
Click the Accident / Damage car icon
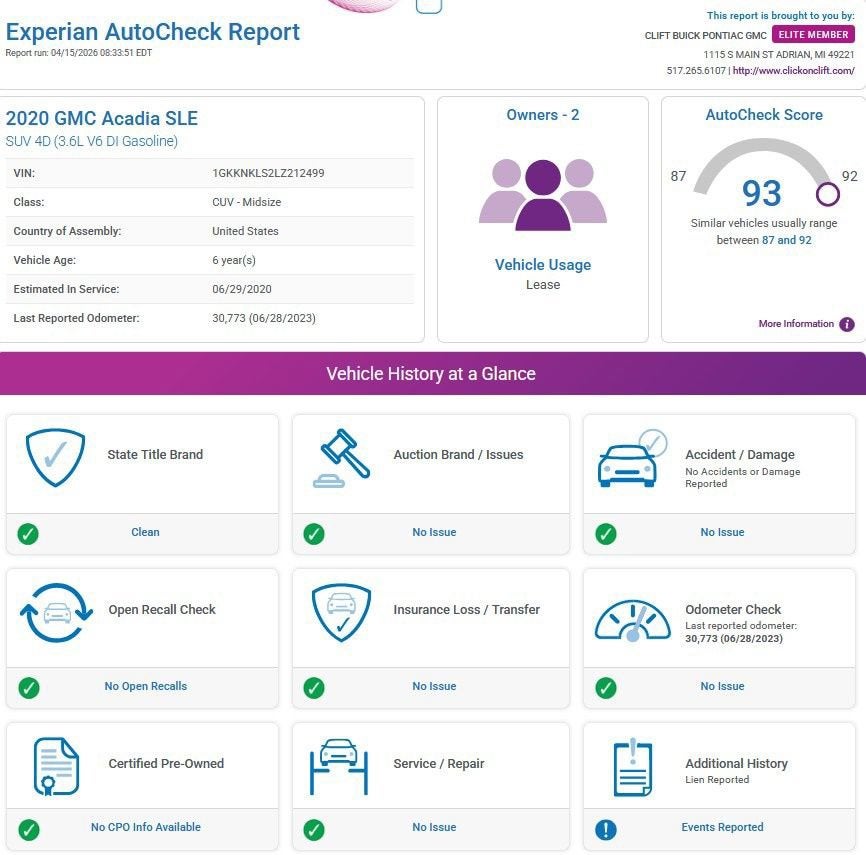tap(633, 458)
